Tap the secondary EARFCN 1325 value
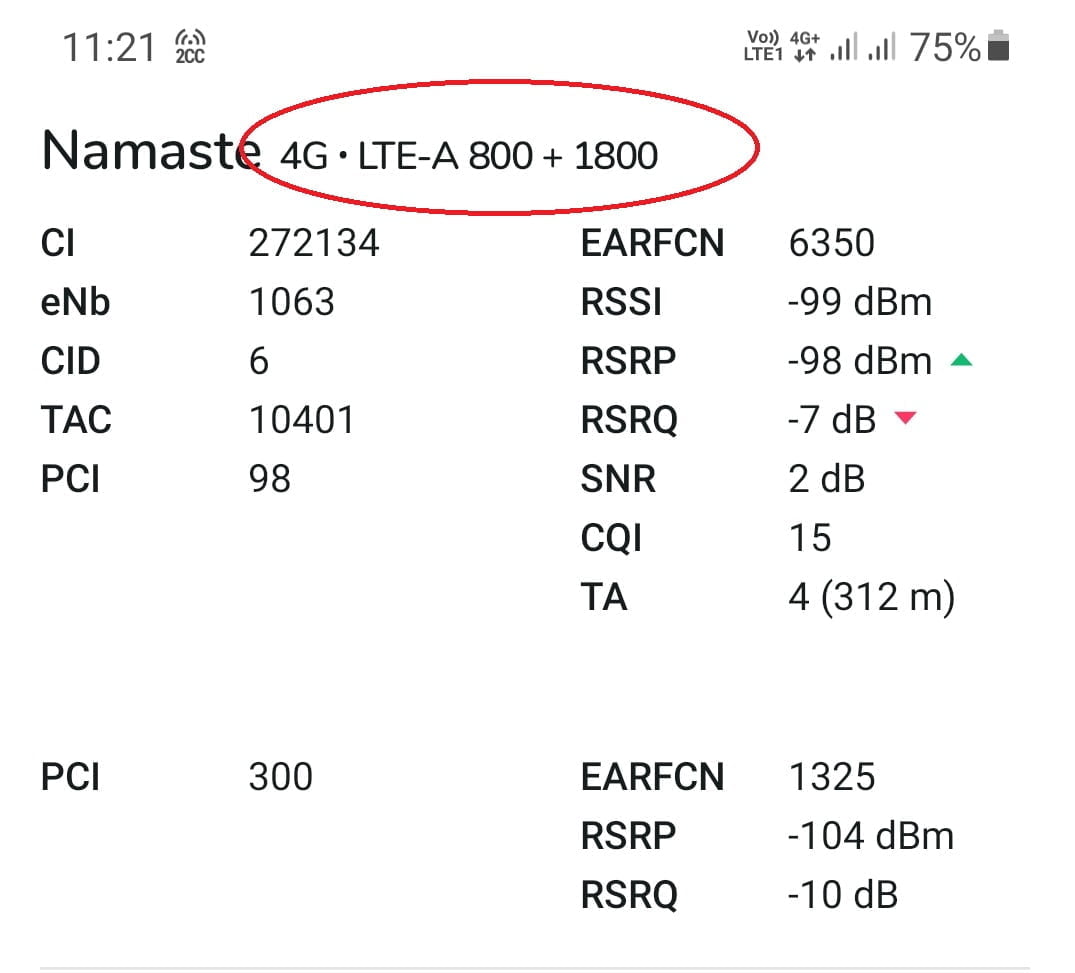The image size is (1075, 973). click(832, 777)
